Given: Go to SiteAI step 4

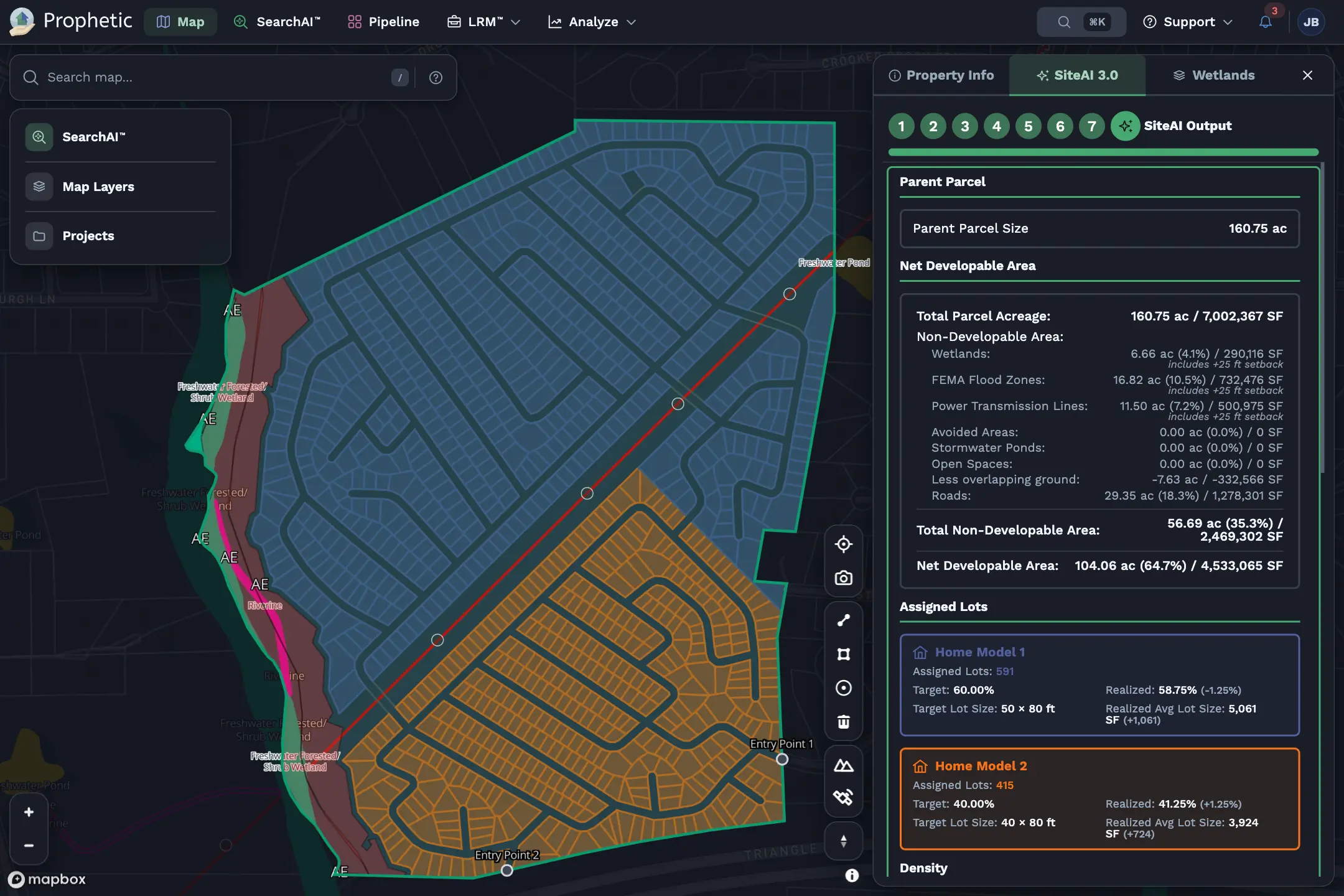Looking at the screenshot, I should 996,126.
